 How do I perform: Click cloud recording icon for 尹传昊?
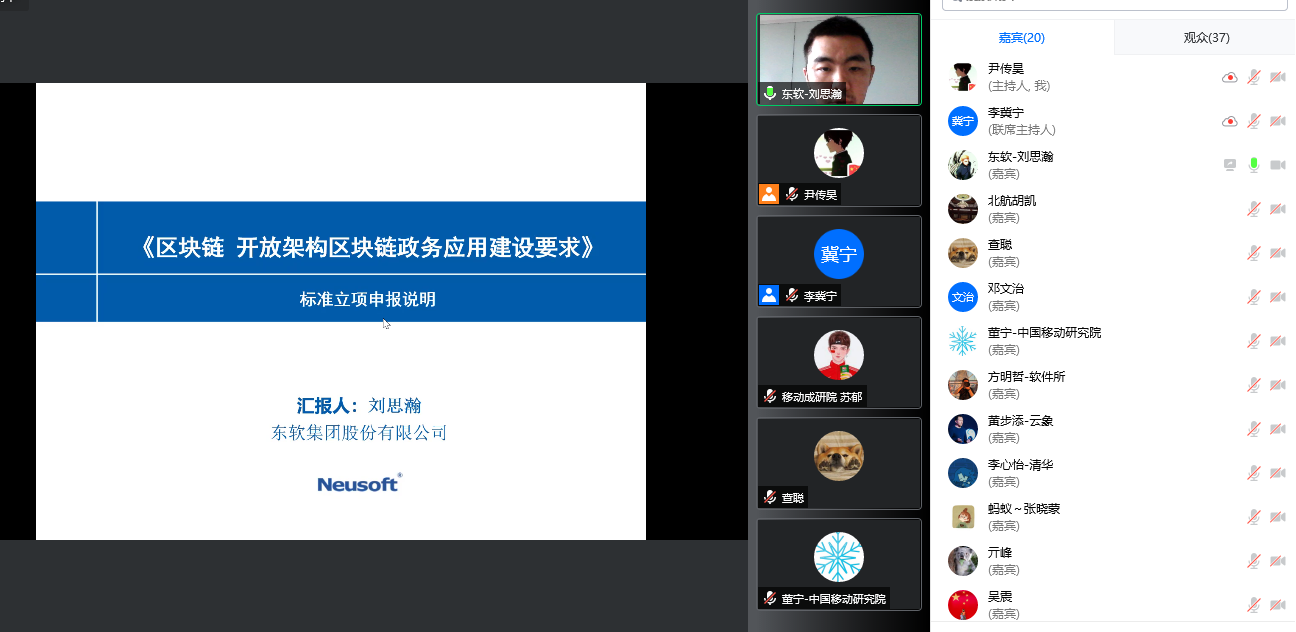pos(1230,77)
